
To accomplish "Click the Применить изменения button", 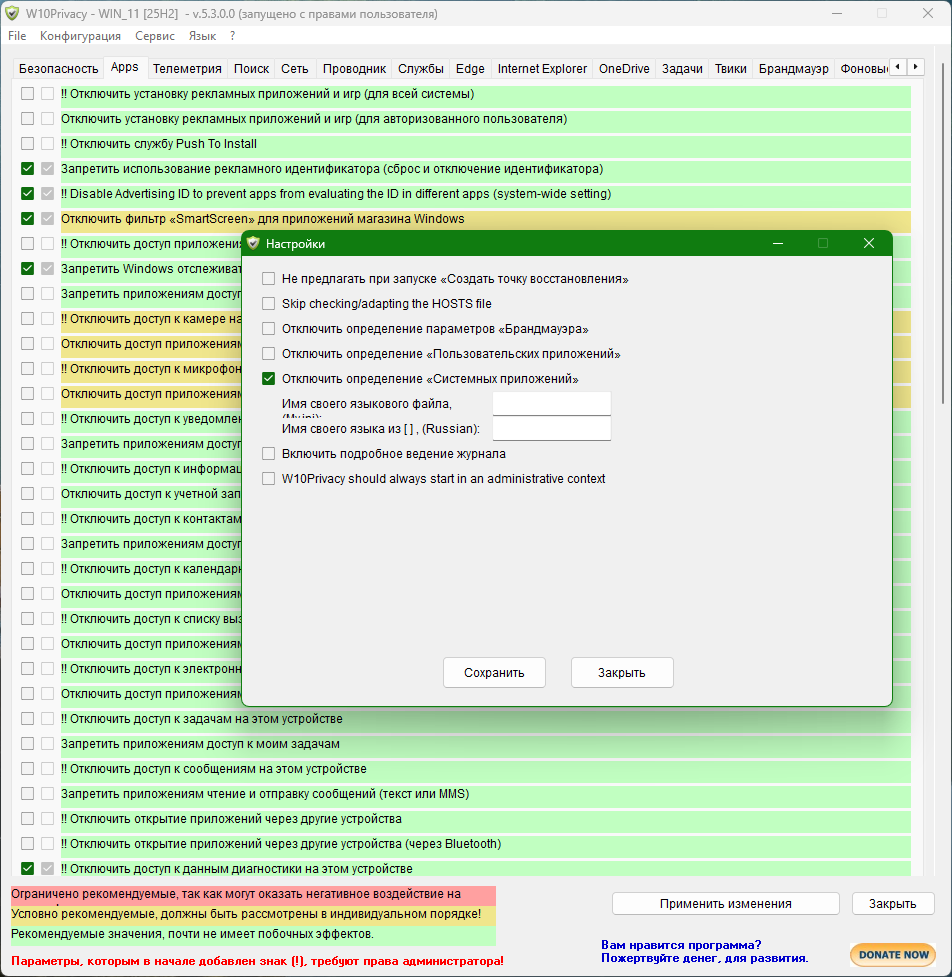I will (725, 903).
